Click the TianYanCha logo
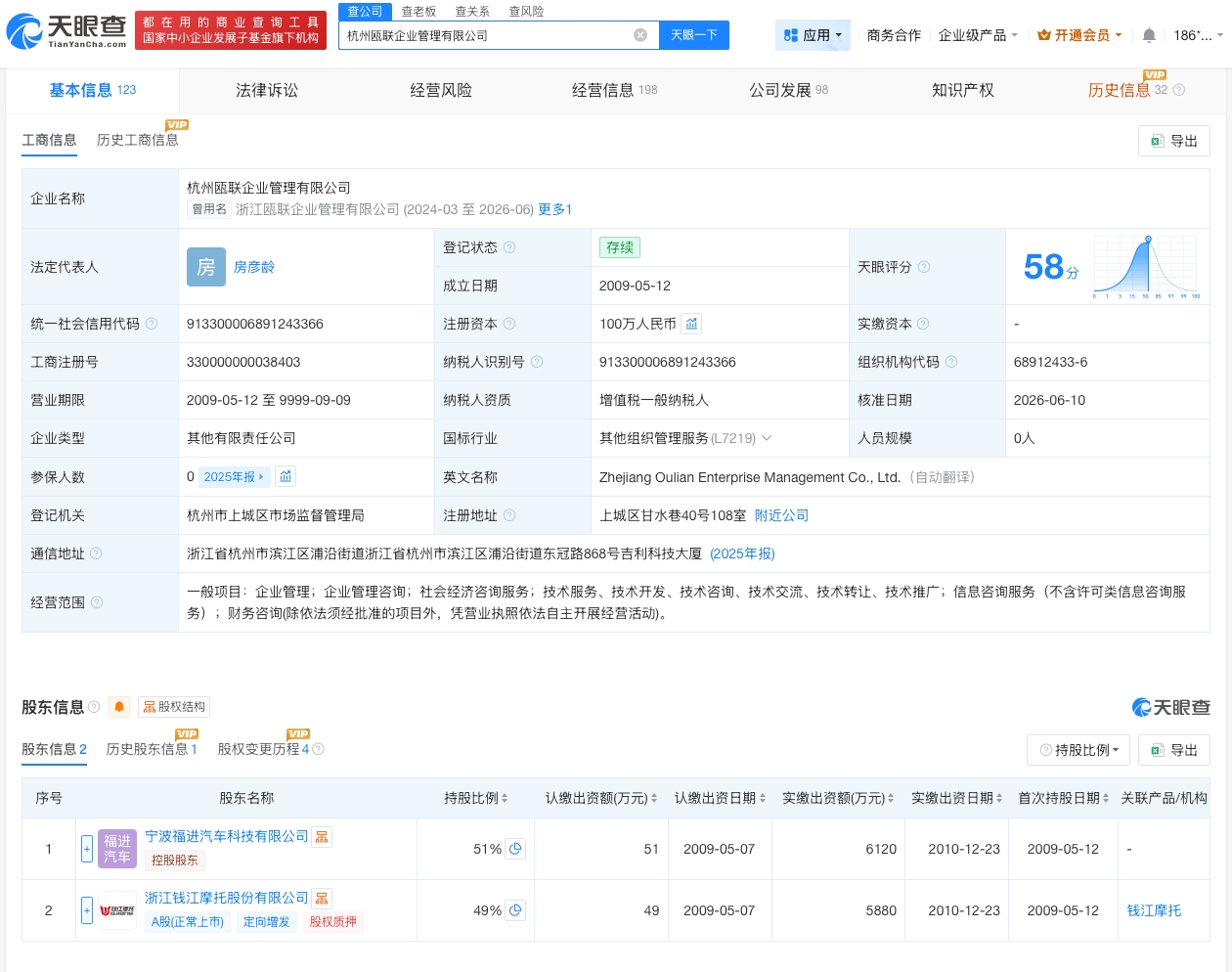Viewport: 1232px width, 972px height. (x=66, y=31)
